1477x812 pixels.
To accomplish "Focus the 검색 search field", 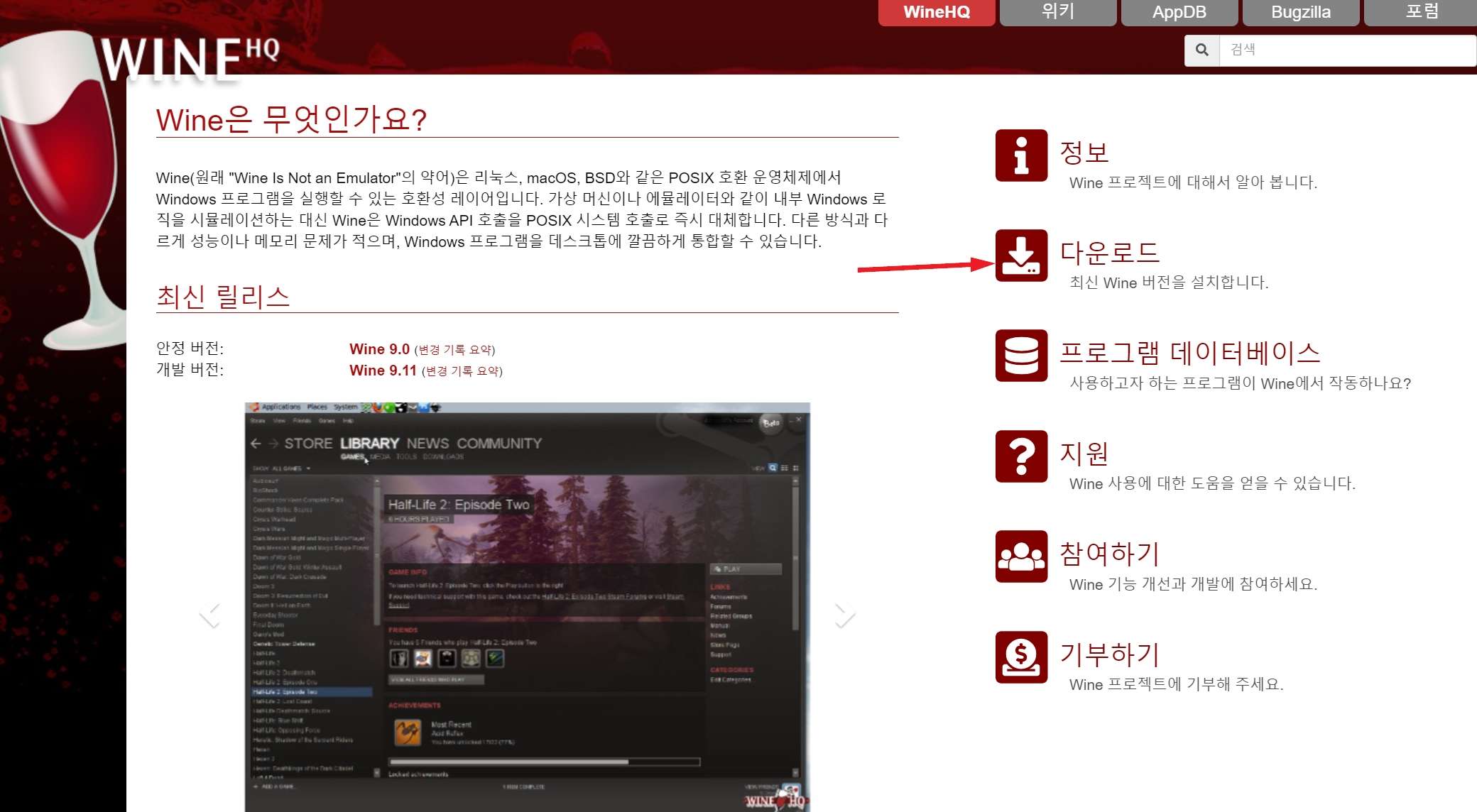I will tap(1348, 50).
